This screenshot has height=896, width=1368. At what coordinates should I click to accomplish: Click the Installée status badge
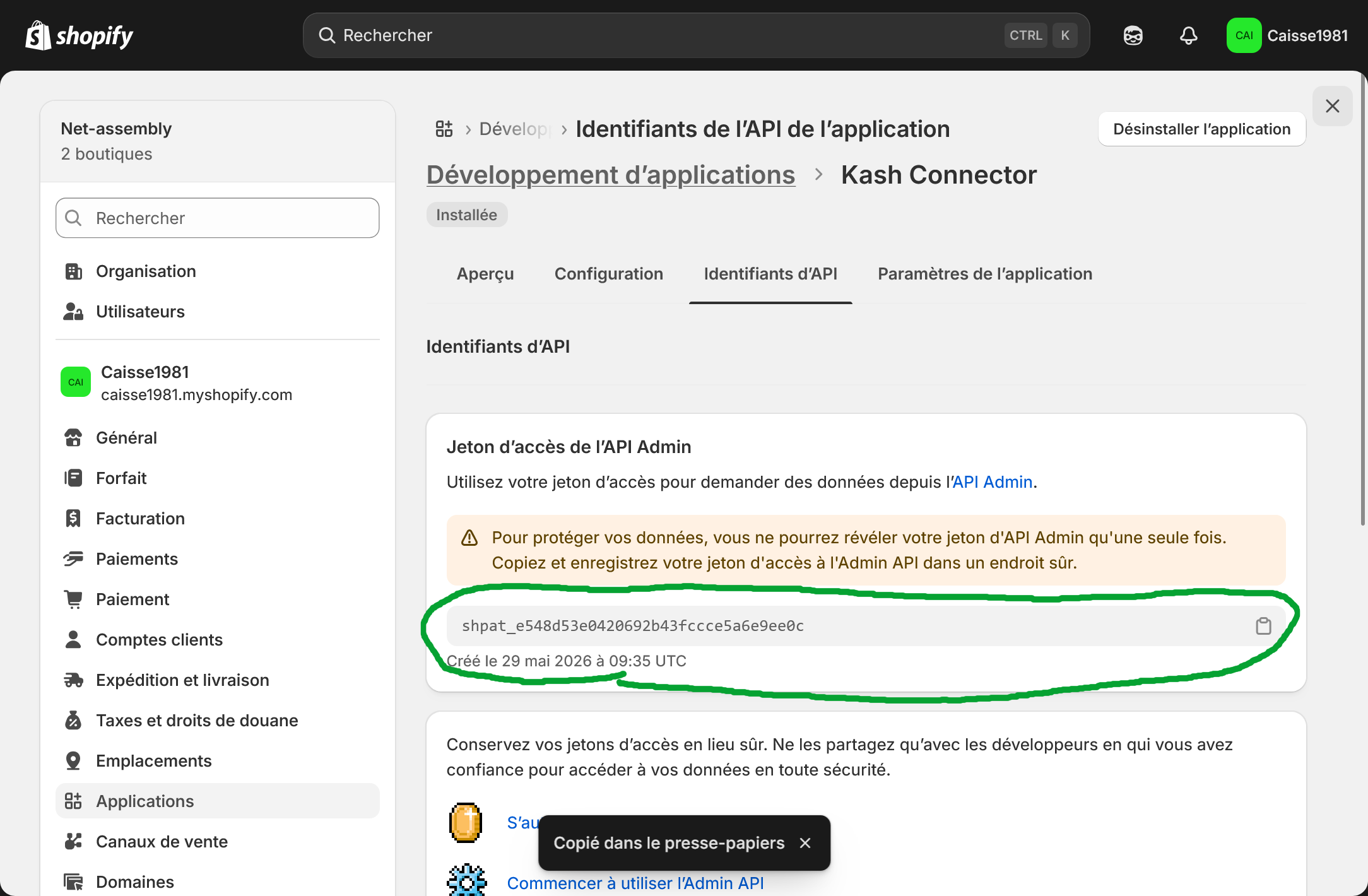coord(467,215)
